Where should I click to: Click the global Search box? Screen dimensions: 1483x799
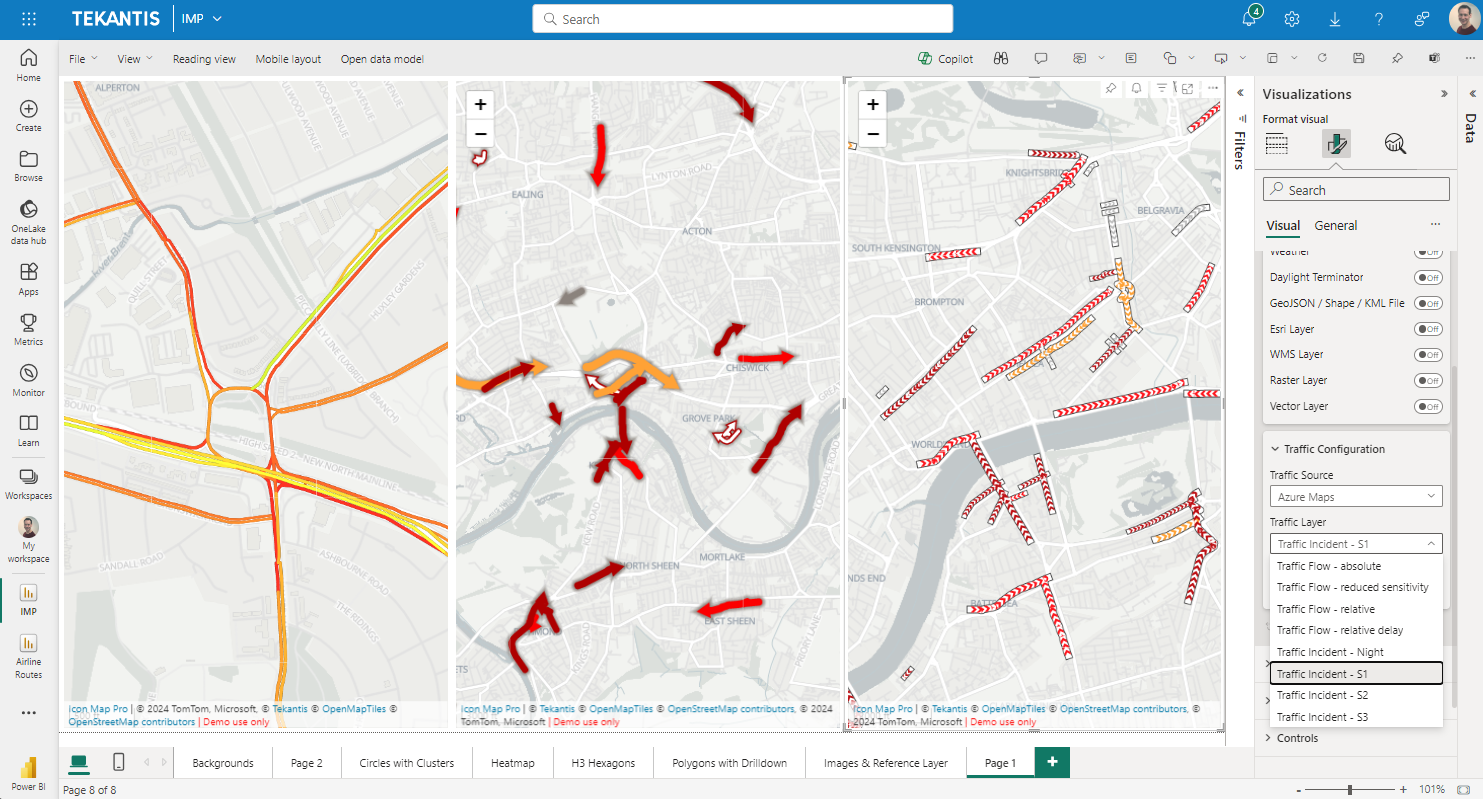coord(742,19)
